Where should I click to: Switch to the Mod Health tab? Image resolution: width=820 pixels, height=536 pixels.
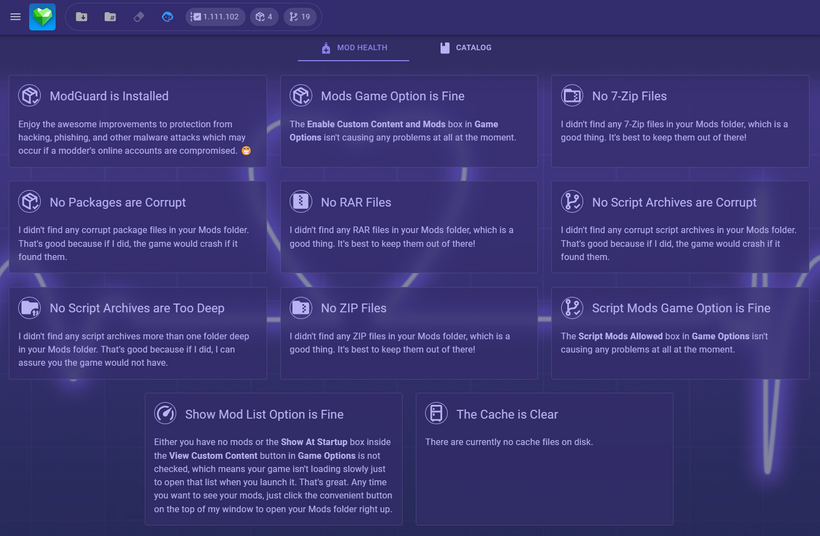pyautogui.click(x=354, y=48)
